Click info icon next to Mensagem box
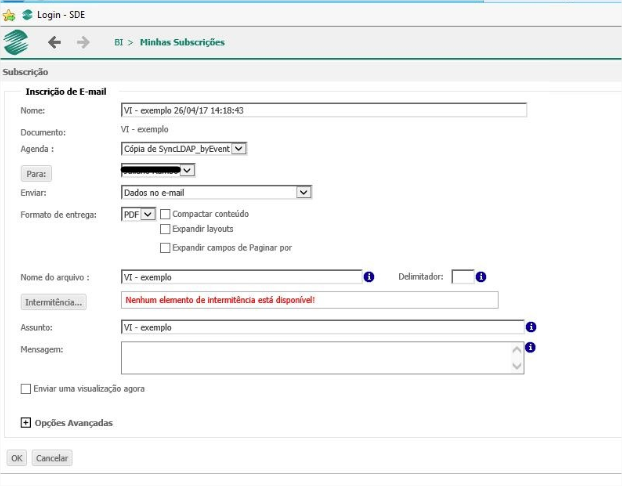 point(530,348)
